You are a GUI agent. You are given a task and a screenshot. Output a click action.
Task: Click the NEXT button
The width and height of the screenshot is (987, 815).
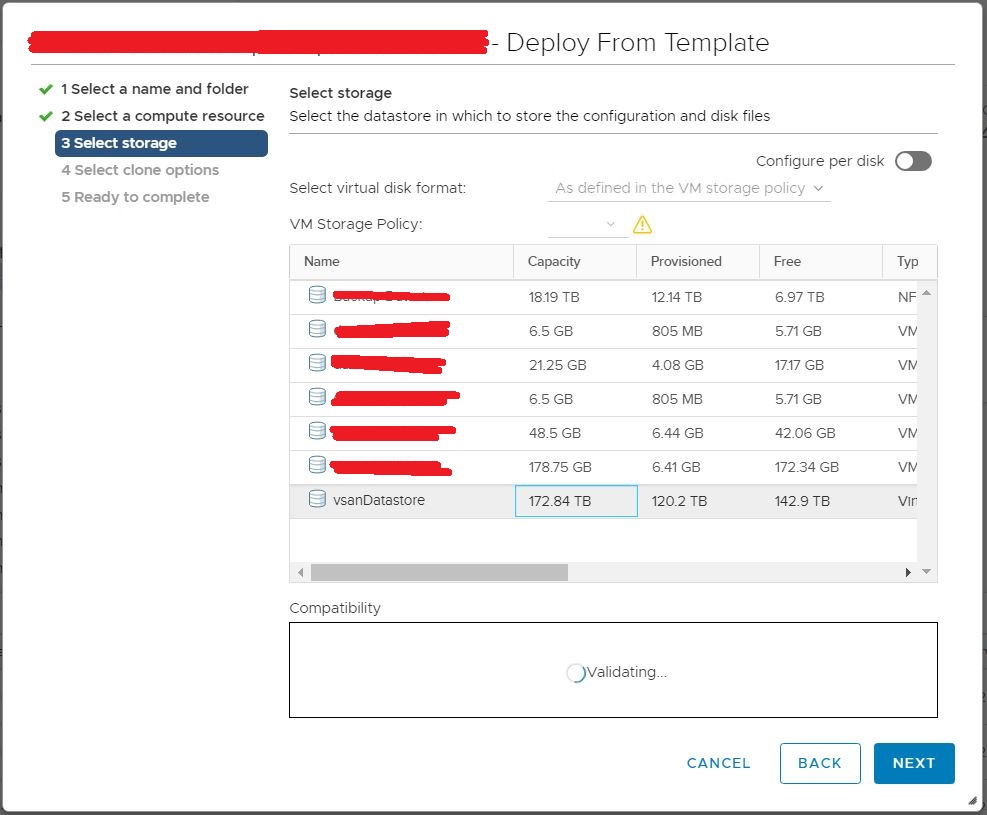(913, 762)
